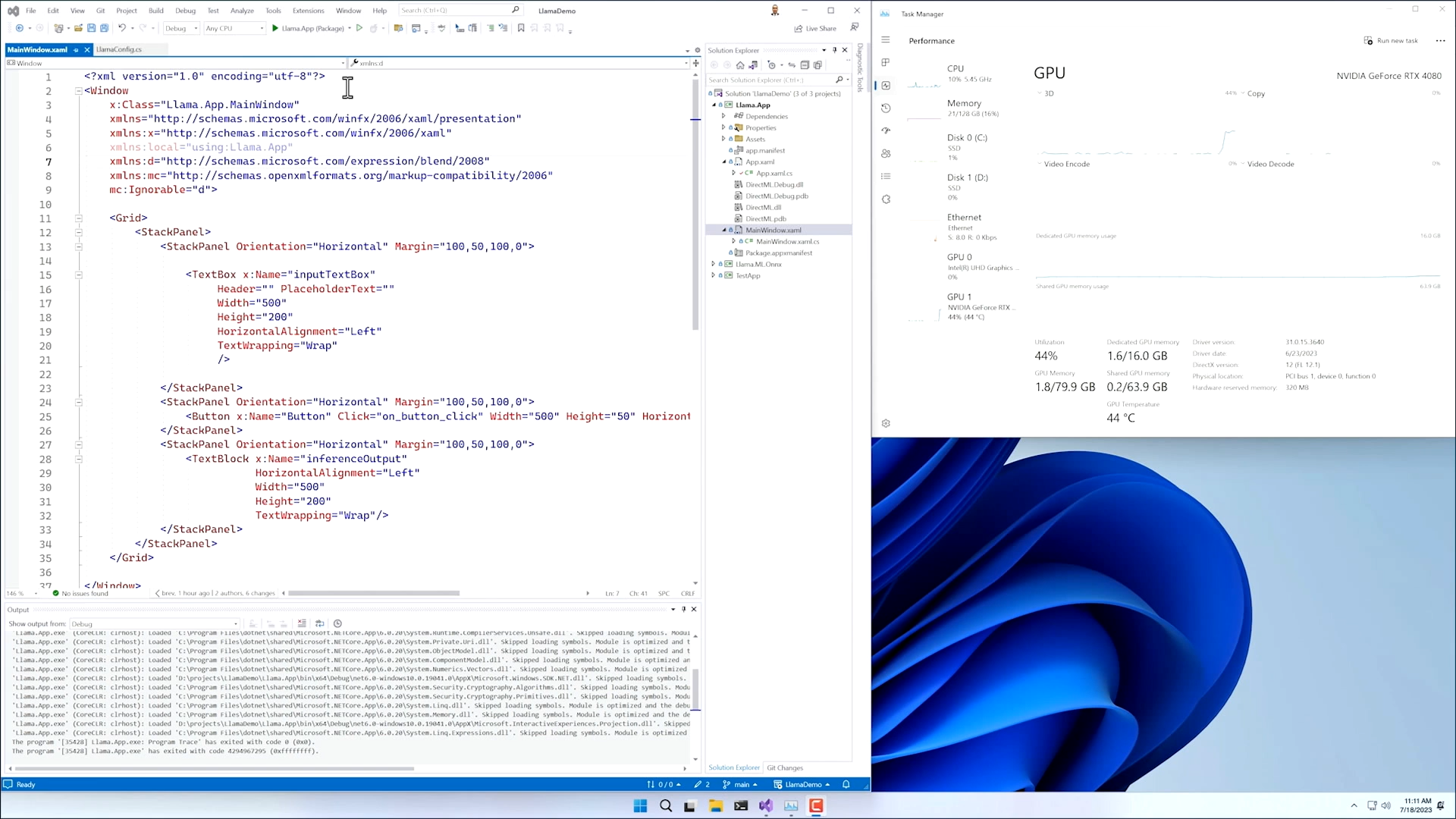
Task: Expand the Llama.ML.Onnx project node
Action: point(713,264)
